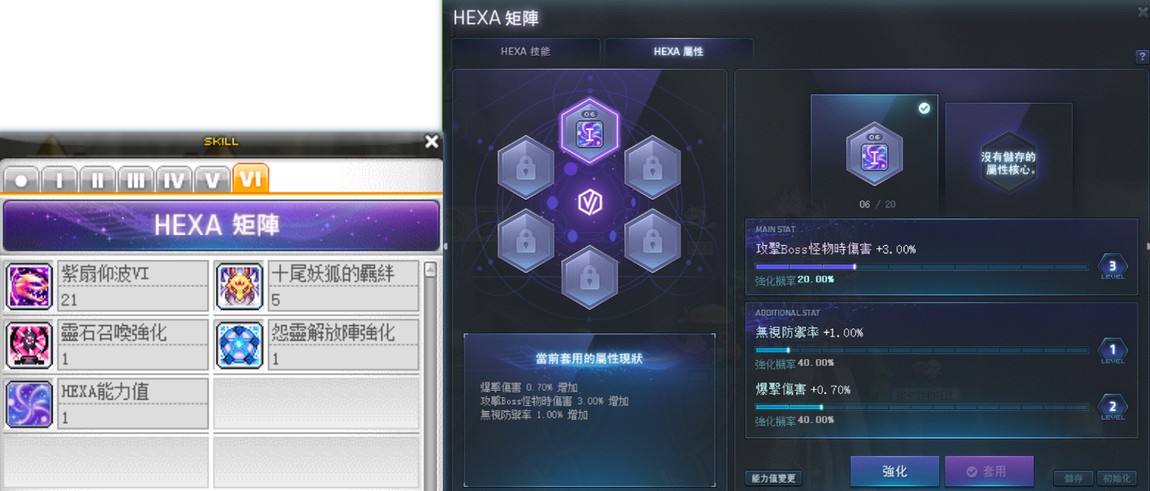The height and width of the screenshot is (491, 1150).
Task: Click the main stat Boss damage progress bar
Action: (x=921, y=267)
